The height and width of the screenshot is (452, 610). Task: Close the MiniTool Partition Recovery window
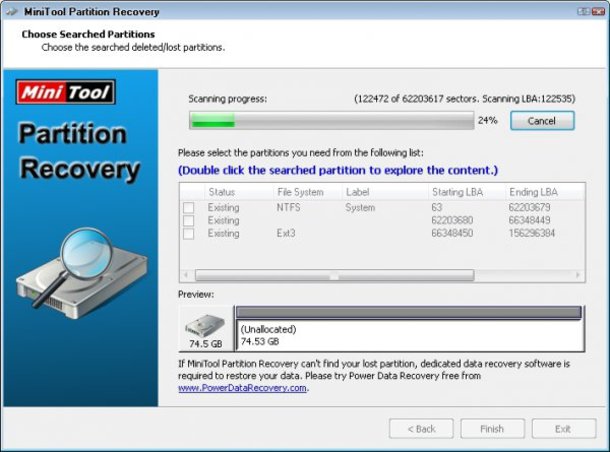pos(598,12)
